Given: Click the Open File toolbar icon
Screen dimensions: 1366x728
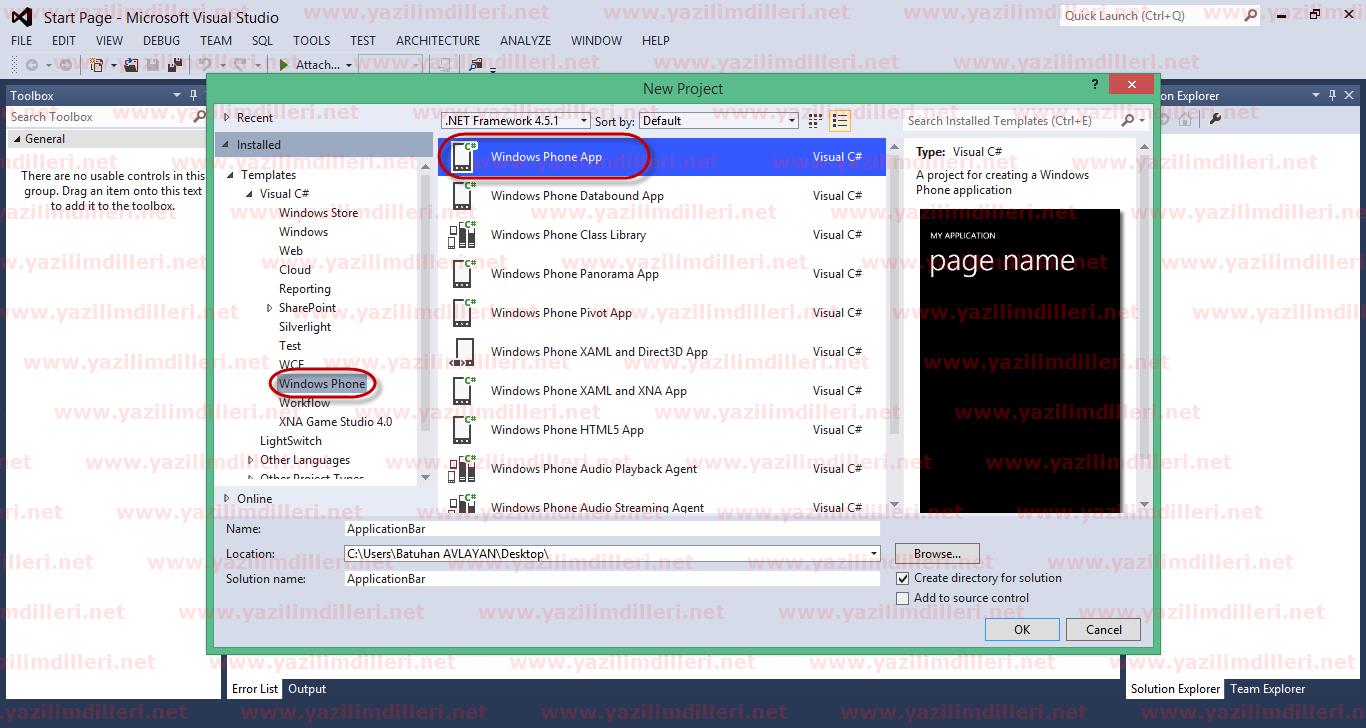Looking at the screenshot, I should coord(132,65).
